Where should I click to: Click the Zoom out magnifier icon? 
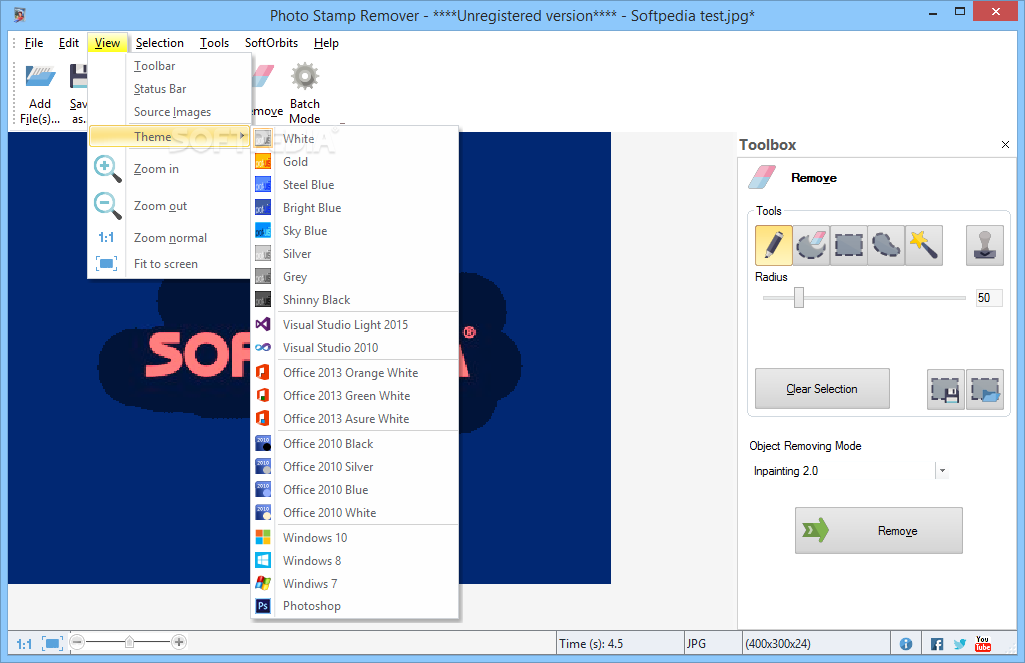107,205
